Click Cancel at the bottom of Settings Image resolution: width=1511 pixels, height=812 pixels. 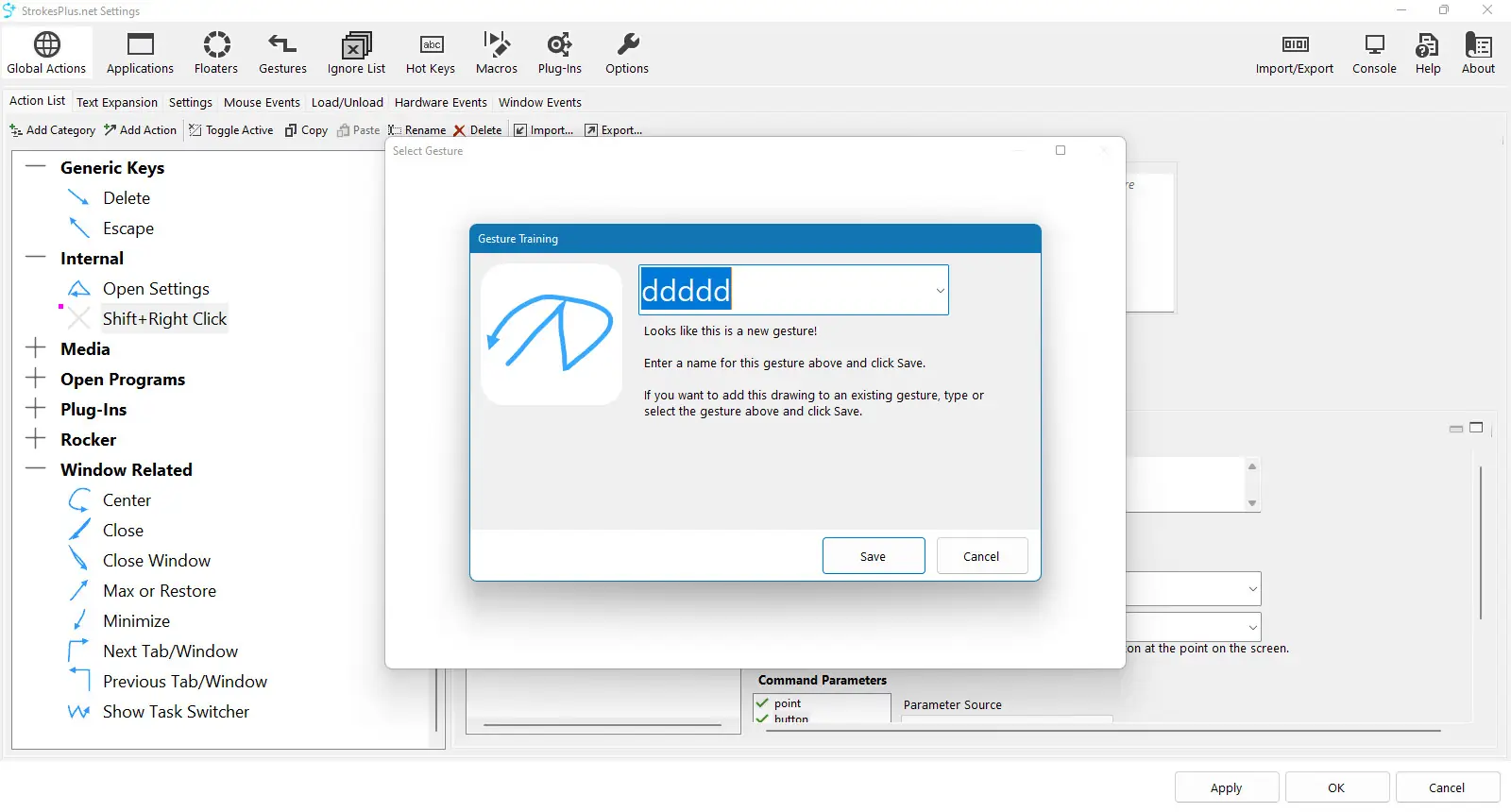tap(1447, 787)
